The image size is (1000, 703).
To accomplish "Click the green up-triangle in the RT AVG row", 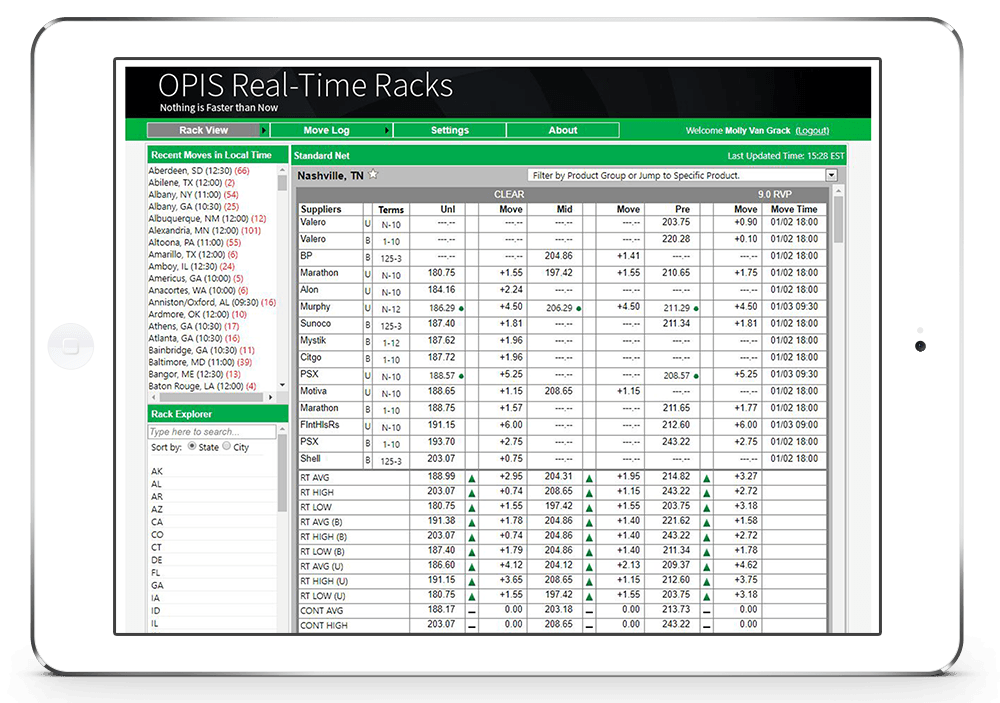I will 471,477.
